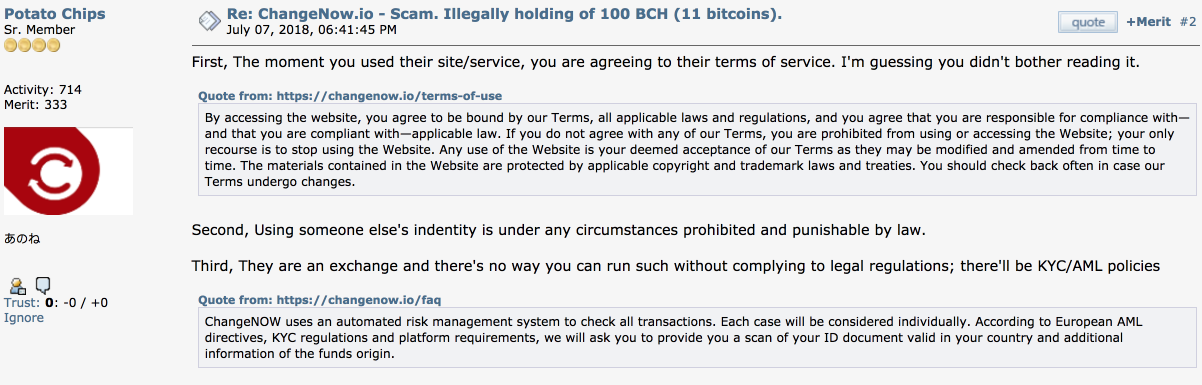Image resolution: width=1202 pixels, height=385 pixels.
Task: Click the personal message speech bubble icon
Action: point(43,286)
